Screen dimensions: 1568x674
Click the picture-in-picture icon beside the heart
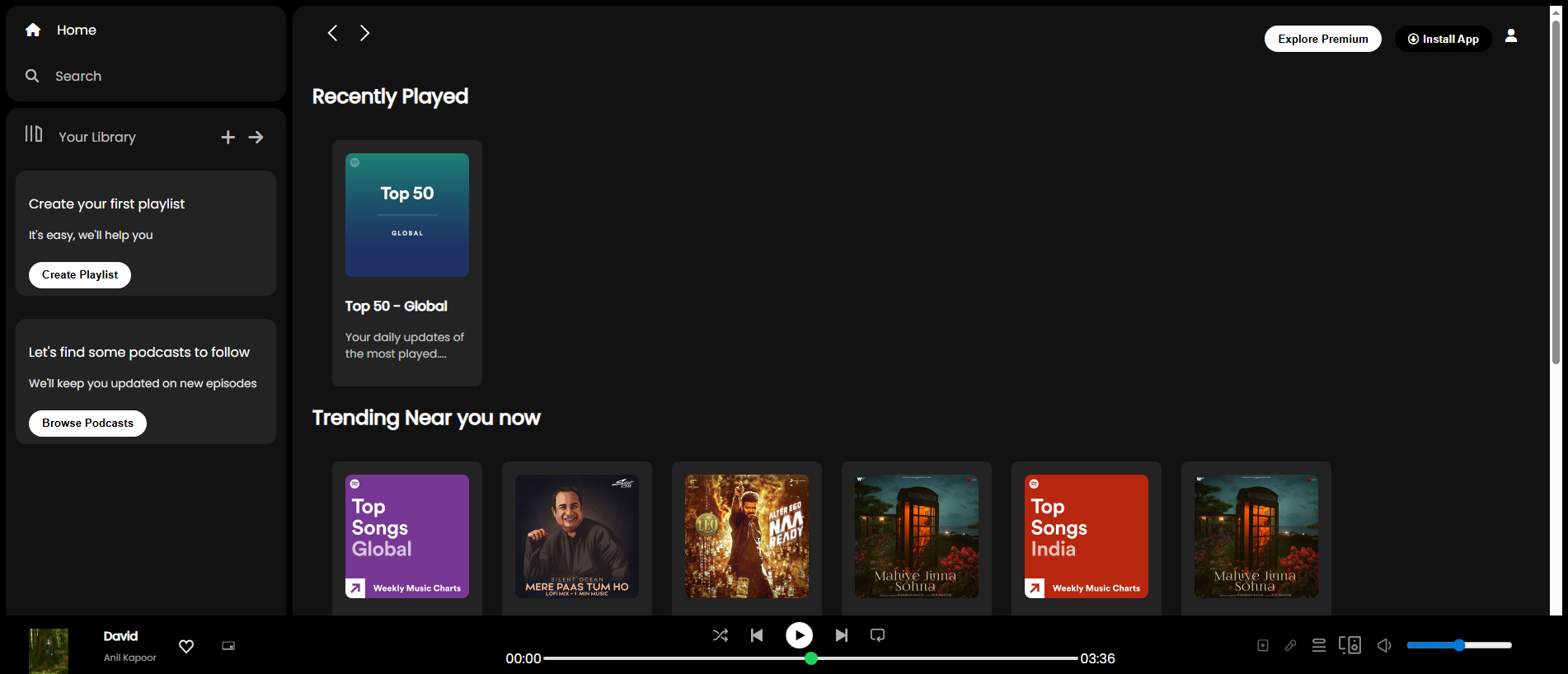tap(228, 646)
